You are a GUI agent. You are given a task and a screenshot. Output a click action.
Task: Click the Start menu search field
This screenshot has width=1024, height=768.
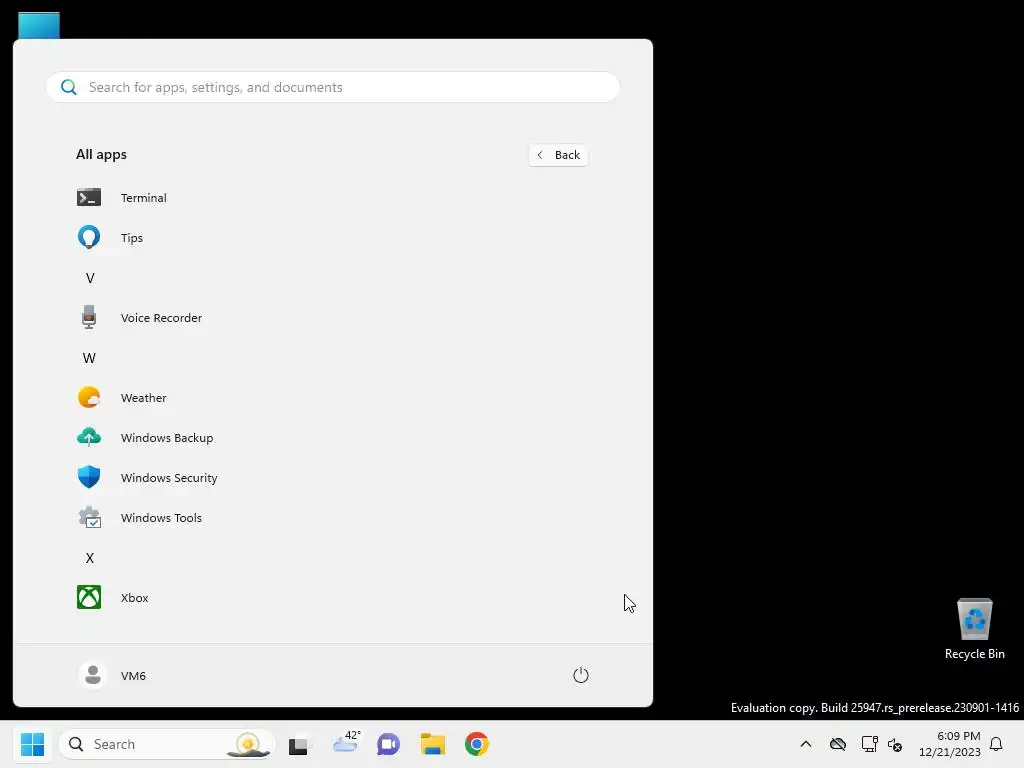[x=333, y=87]
